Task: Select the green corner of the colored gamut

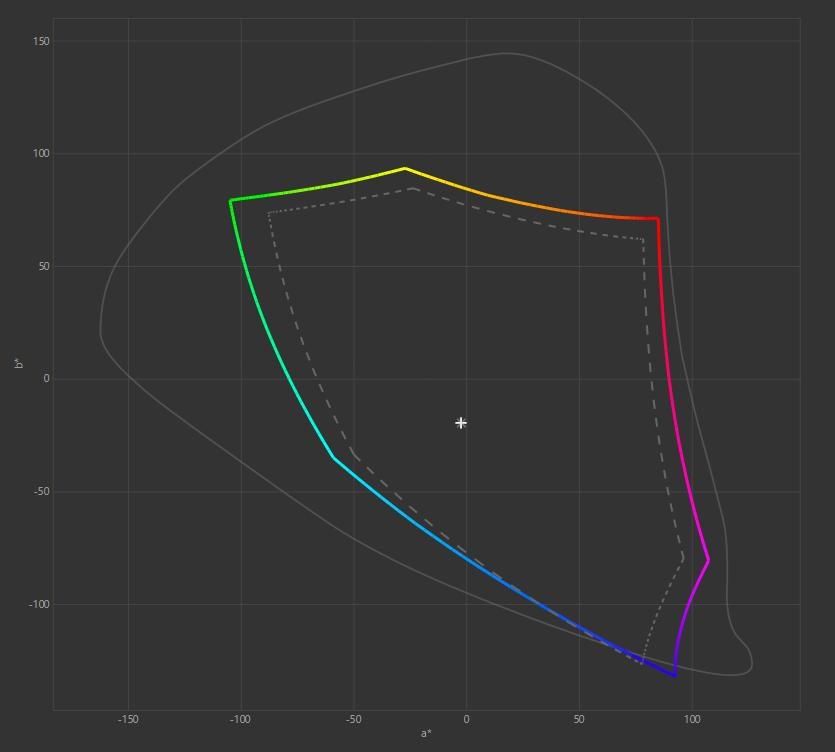Action: tap(231, 201)
